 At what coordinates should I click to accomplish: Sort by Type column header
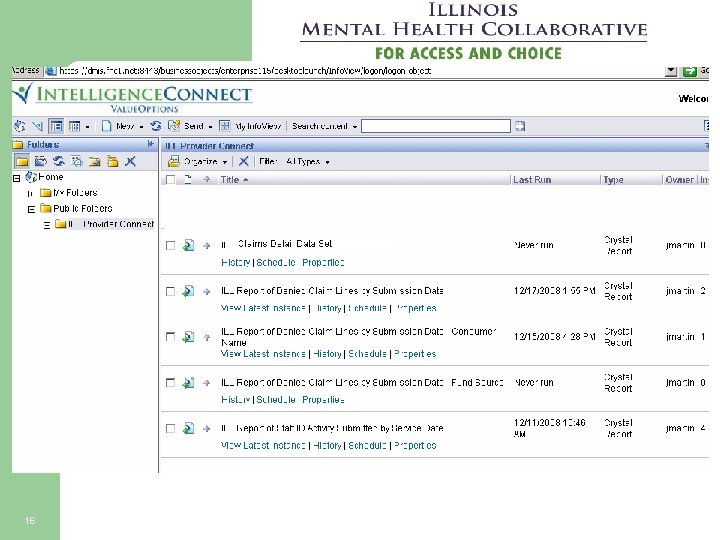pos(613,180)
